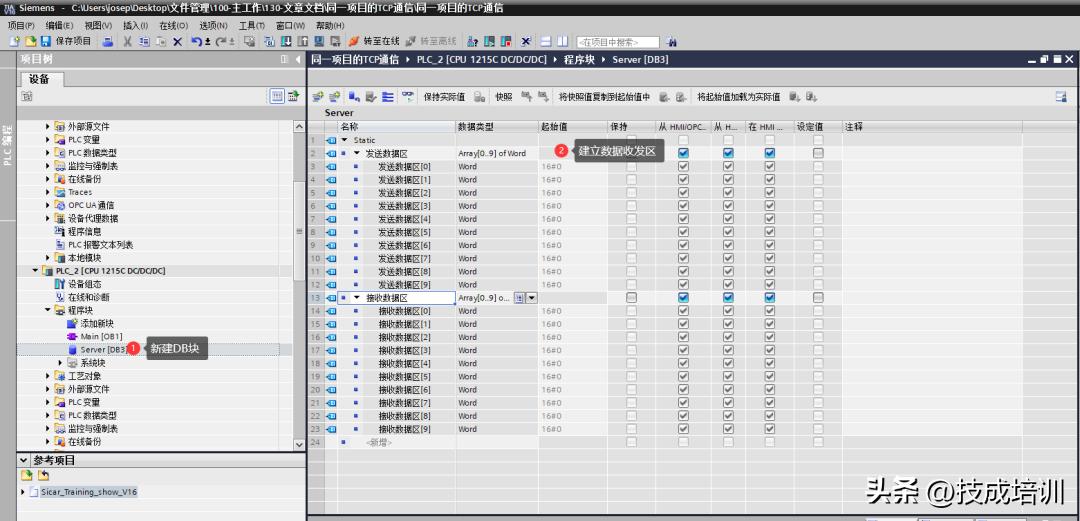This screenshot has width=1080, height=521.
Task: Click the project tree scrollbar down arrow
Action: point(299,445)
